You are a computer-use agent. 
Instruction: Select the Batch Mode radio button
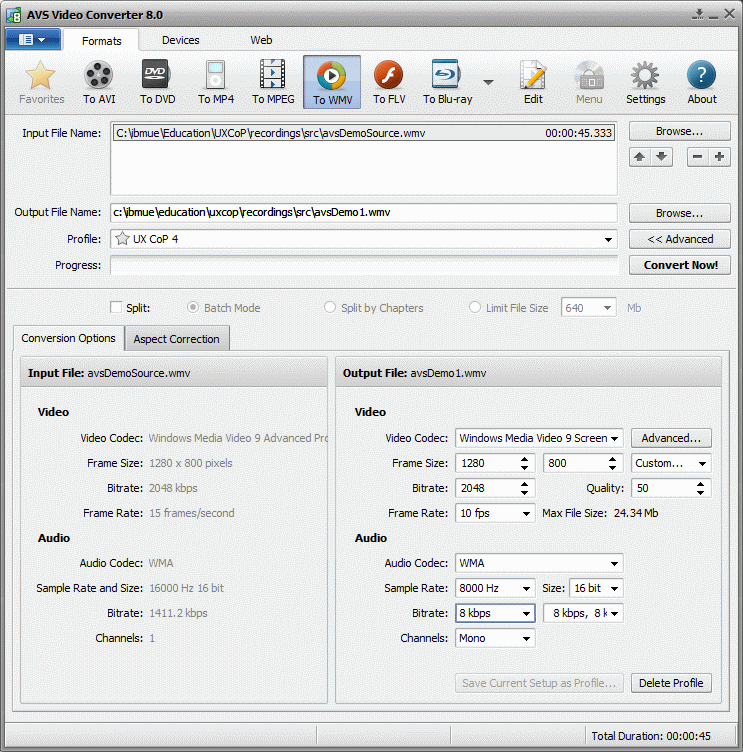(193, 307)
